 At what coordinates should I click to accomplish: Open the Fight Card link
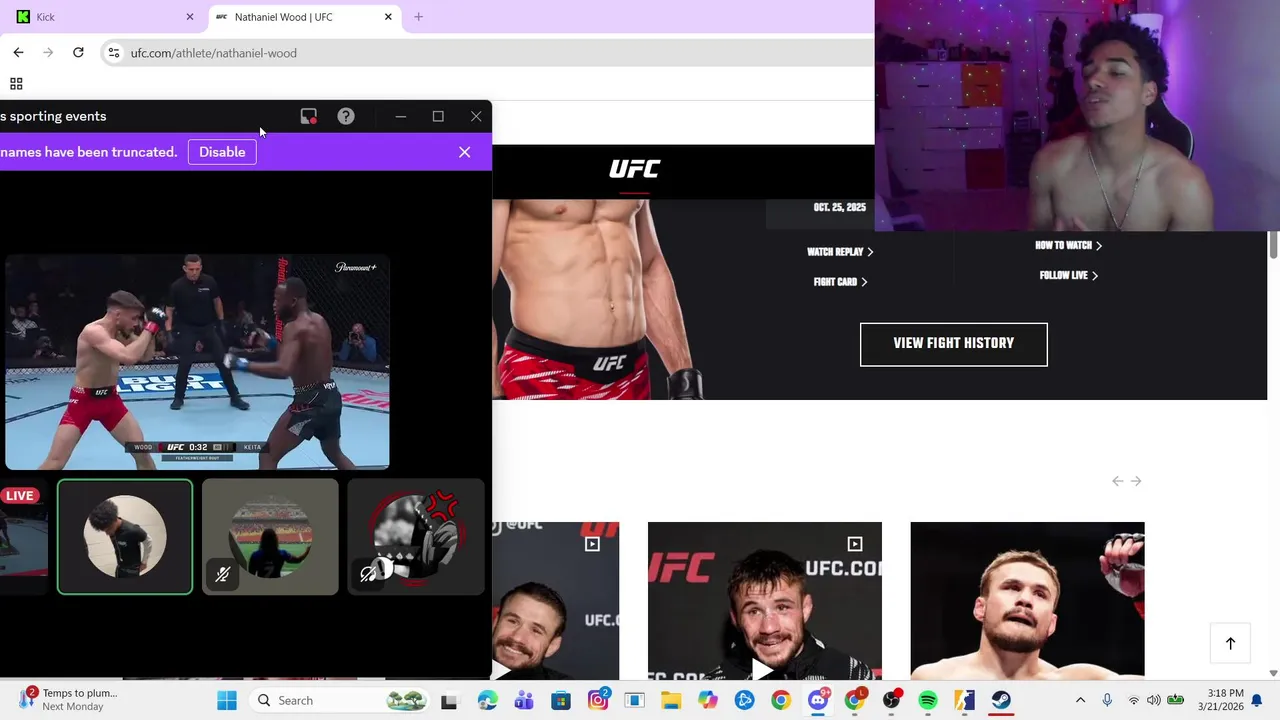coord(840,282)
